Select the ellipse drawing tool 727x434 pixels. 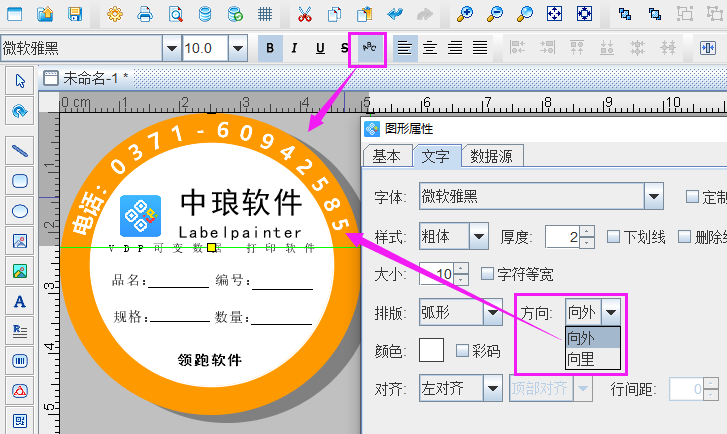point(19,211)
